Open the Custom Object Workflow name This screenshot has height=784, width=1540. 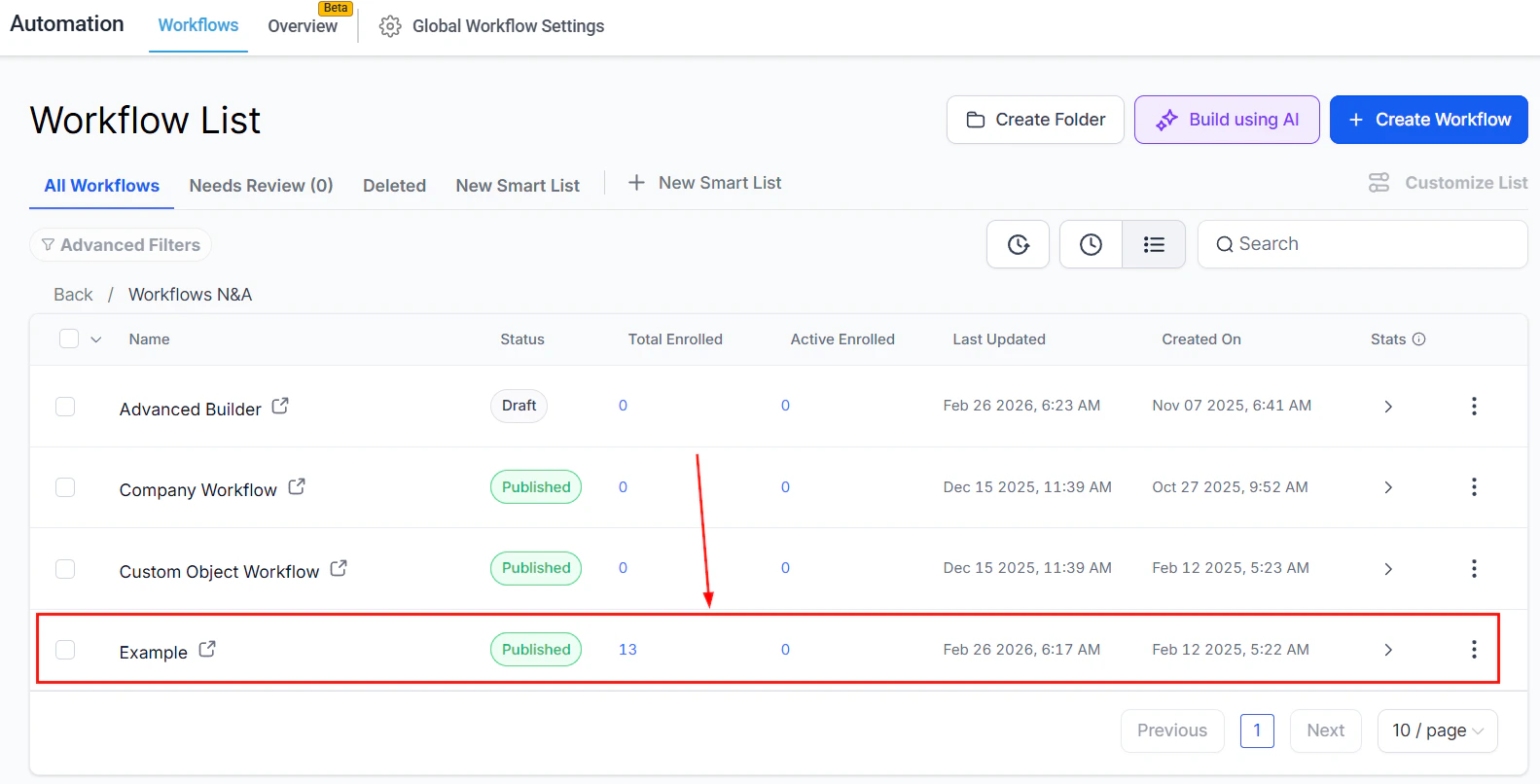pos(219,572)
